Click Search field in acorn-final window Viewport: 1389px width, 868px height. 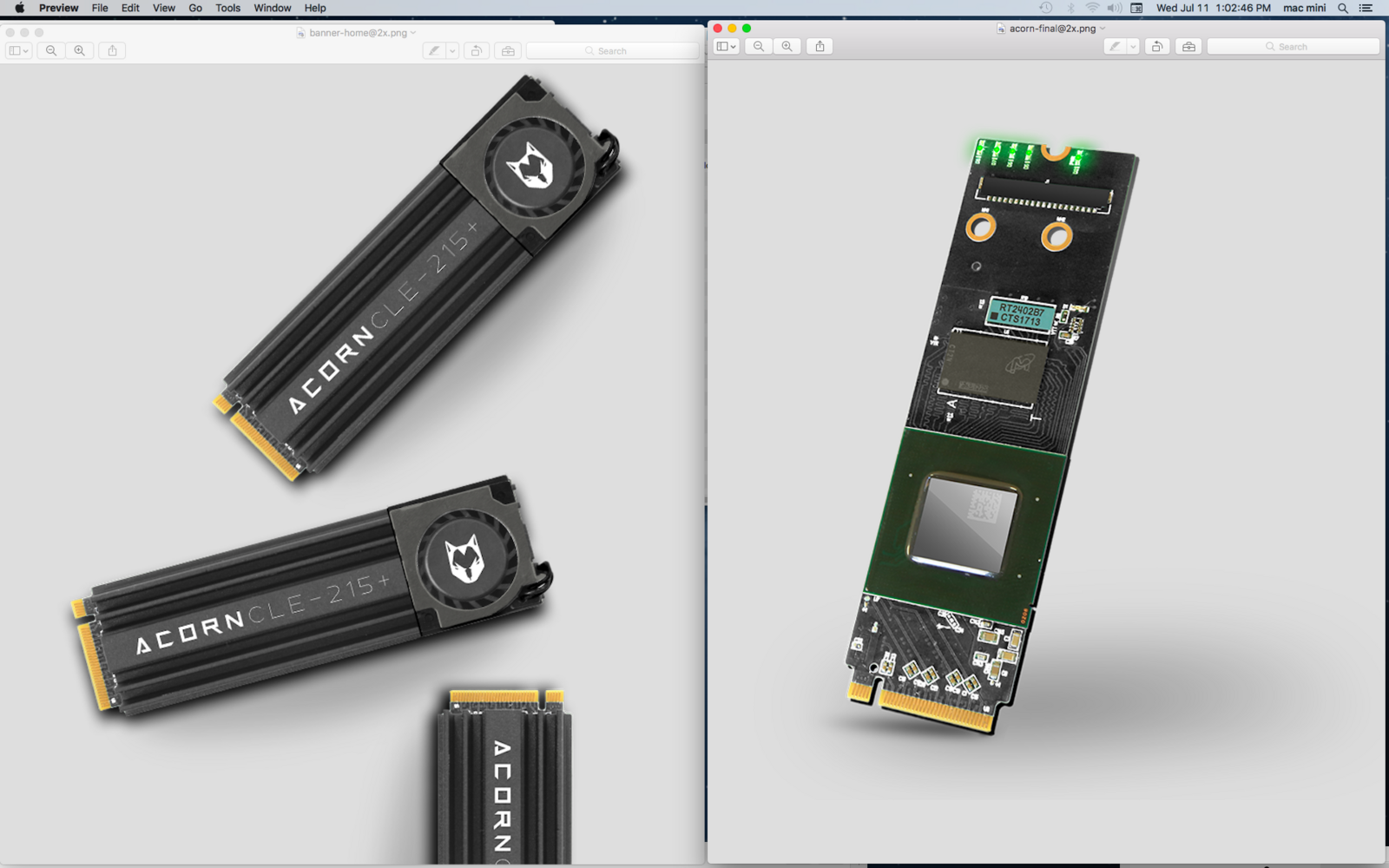click(x=1293, y=46)
